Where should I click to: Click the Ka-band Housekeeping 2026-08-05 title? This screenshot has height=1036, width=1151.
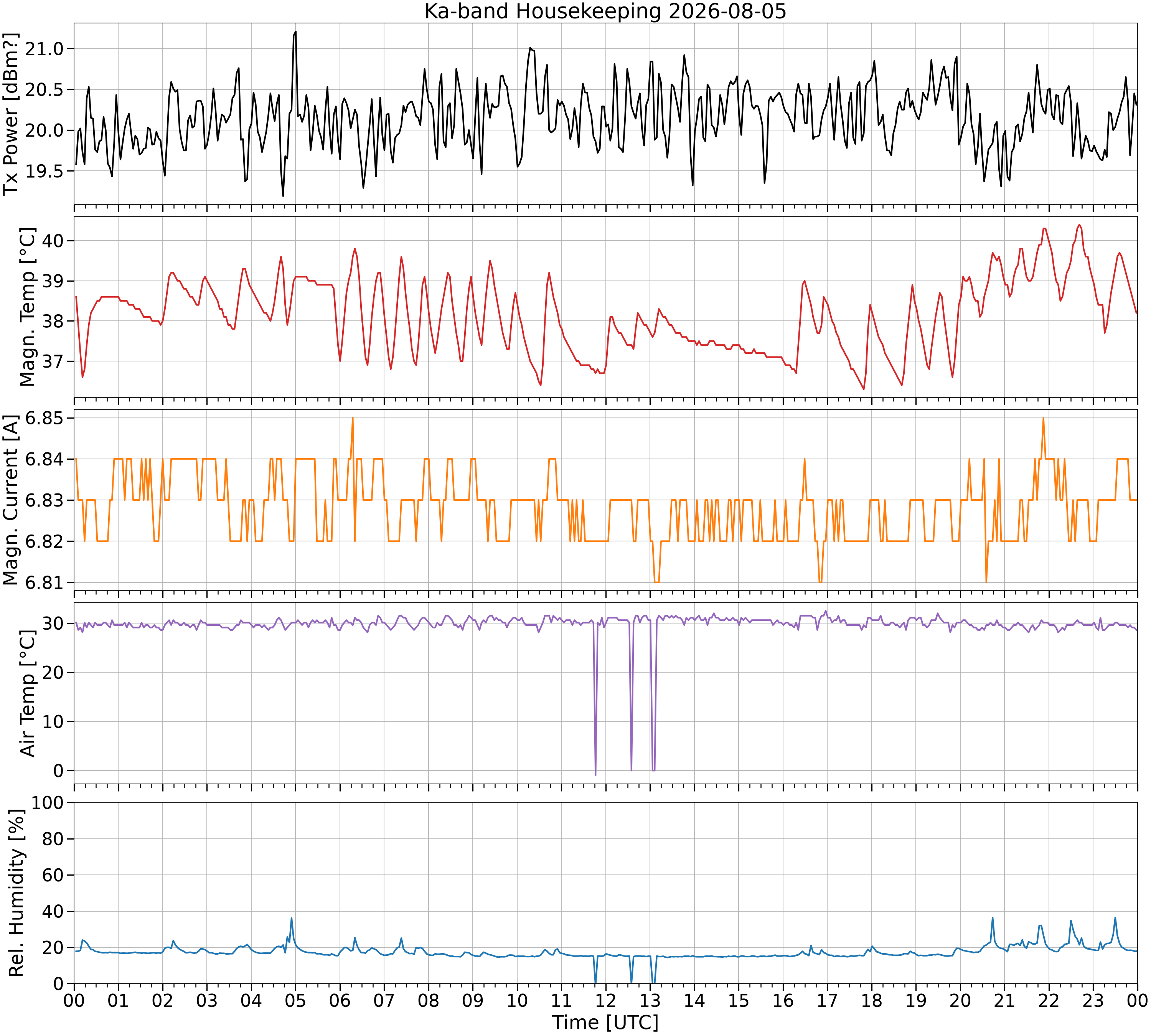pos(605,12)
